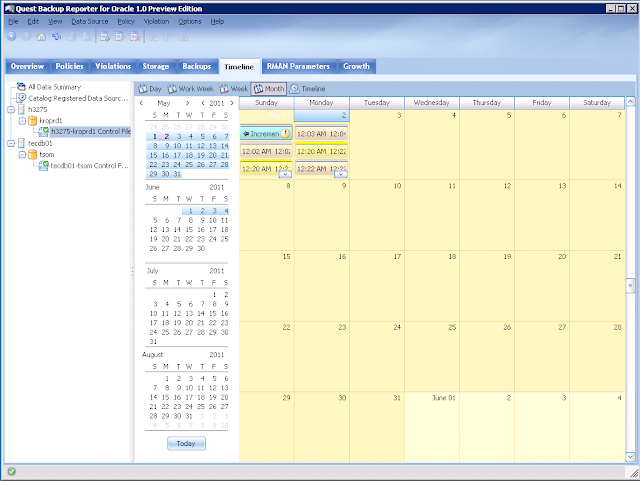Click Edit Data Source pencil icon
640x481 pixels.
coord(120,37)
